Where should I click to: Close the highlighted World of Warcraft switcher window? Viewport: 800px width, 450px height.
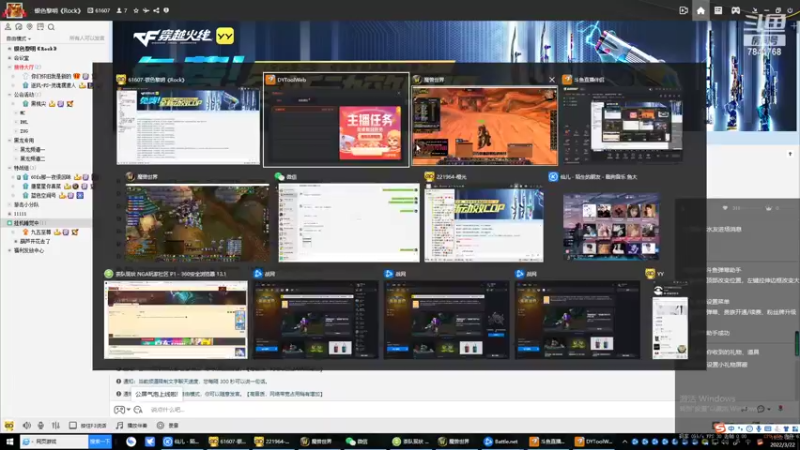pos(552,80)
